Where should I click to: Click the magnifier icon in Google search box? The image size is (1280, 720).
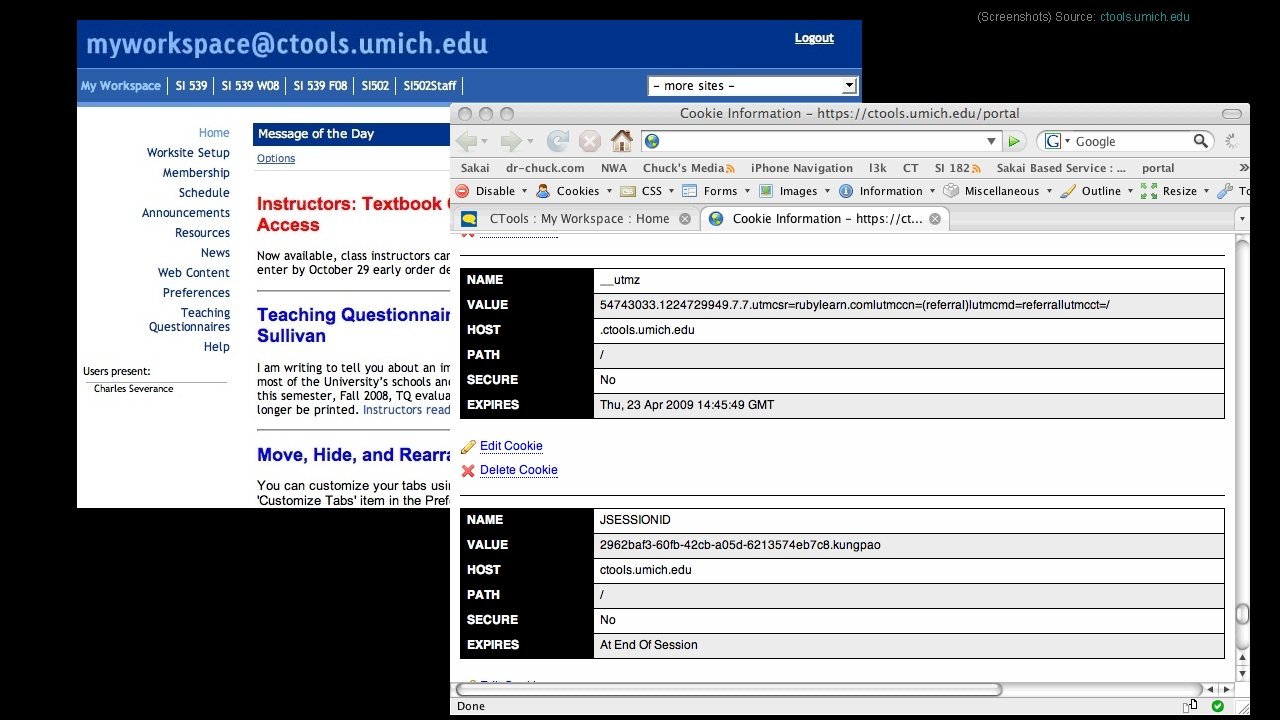coord(1201,141)
